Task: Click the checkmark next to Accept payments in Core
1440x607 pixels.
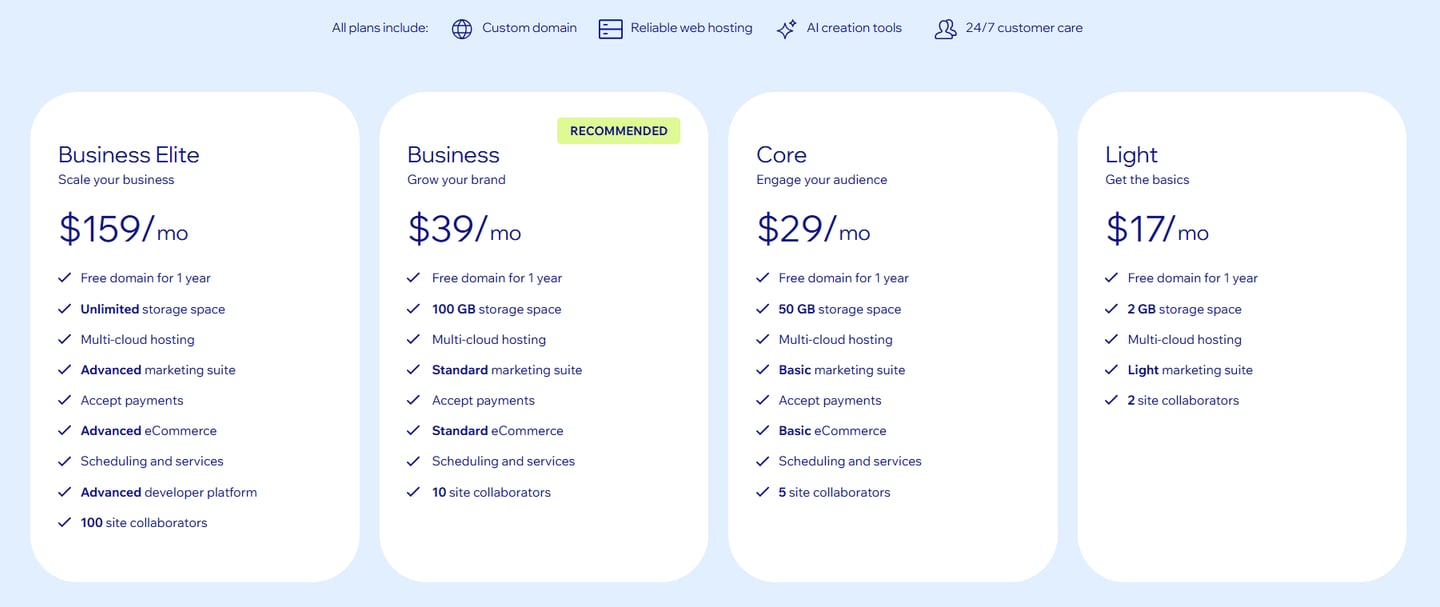Action: click(x=762, y=400)
